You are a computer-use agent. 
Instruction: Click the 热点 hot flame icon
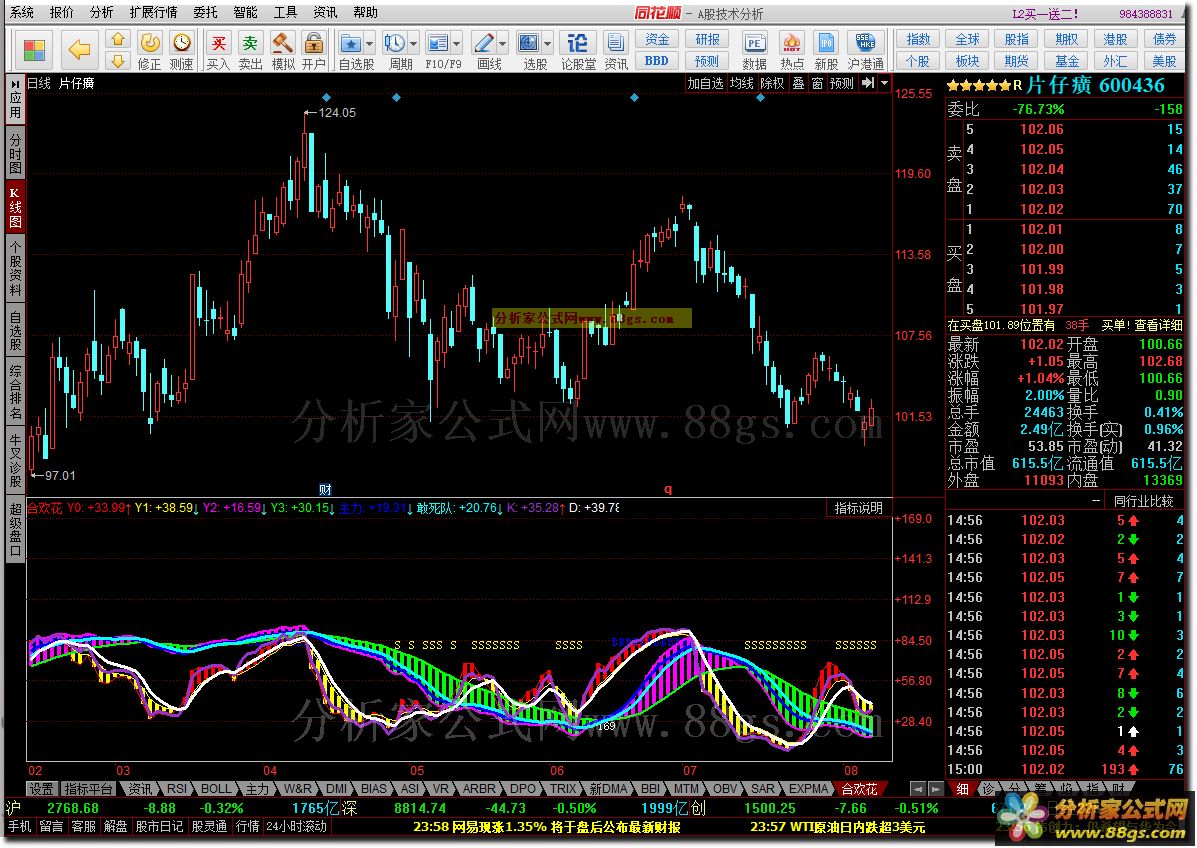tap(792, 50)
